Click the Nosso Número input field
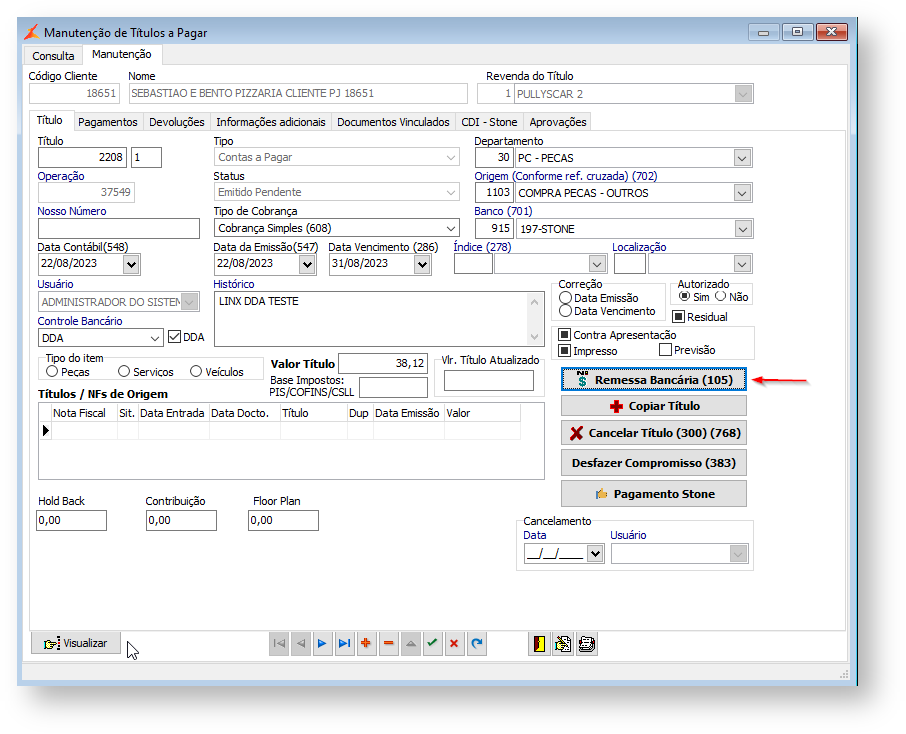Viewport: 906px width, 734px height. coord(118,229)
